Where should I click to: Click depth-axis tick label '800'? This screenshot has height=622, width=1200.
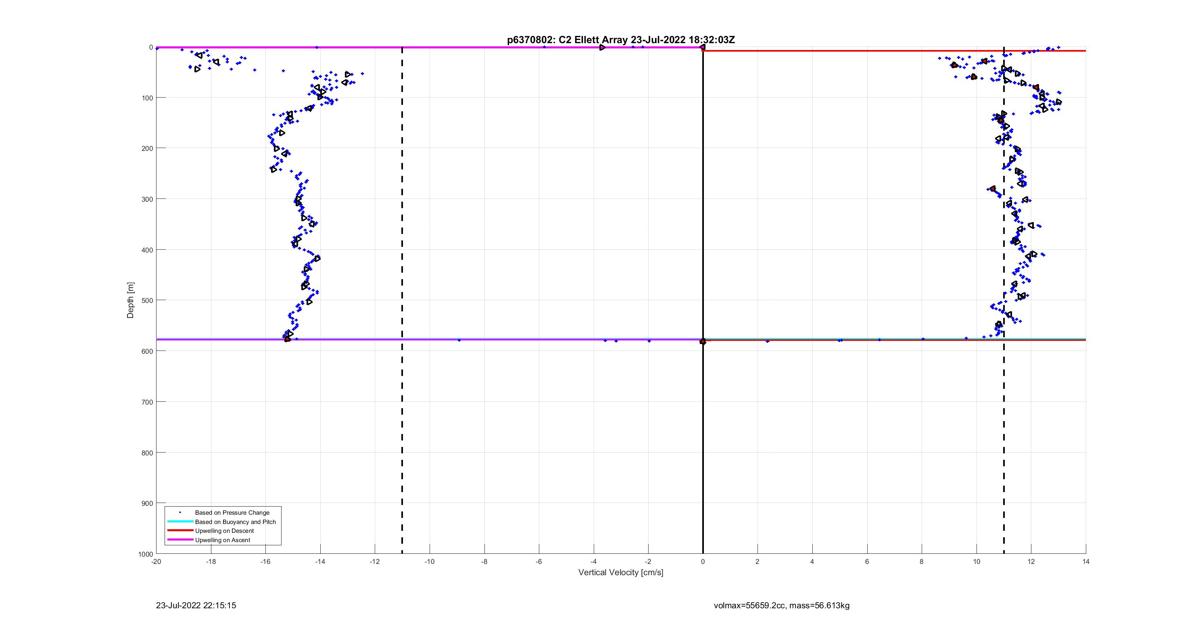tap(146, 452)
